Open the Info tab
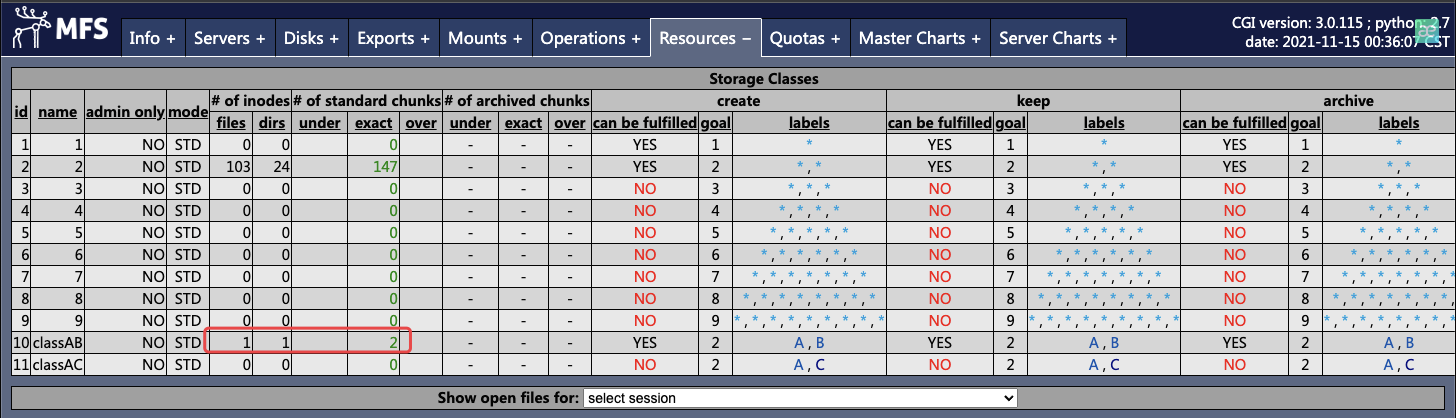This screenshot has width=1456, height=418. [152, 38]
